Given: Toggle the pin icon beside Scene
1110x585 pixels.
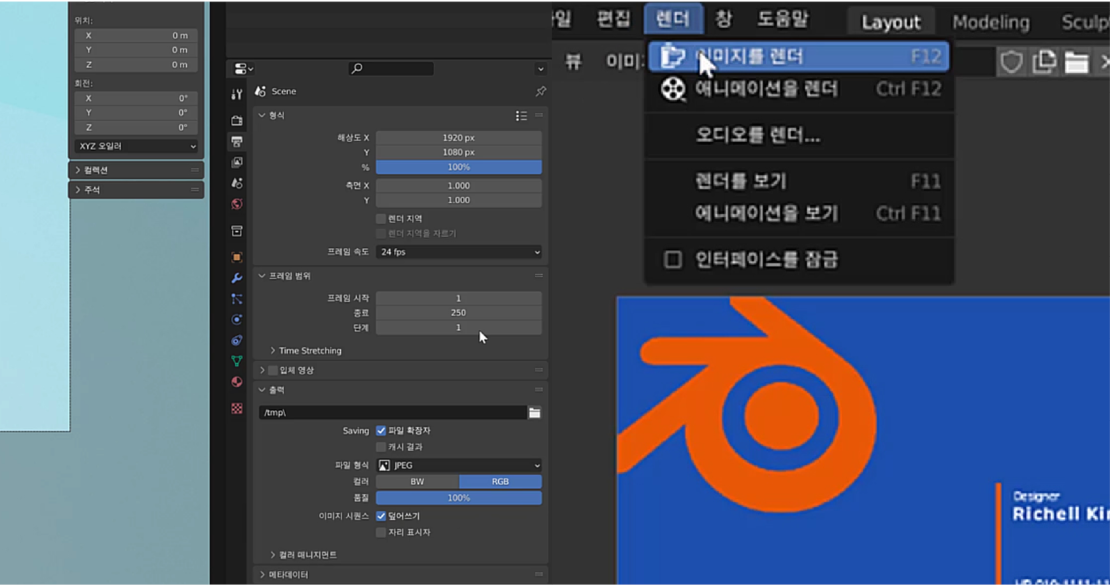Looking at the screenshot, I should (540, 91).
